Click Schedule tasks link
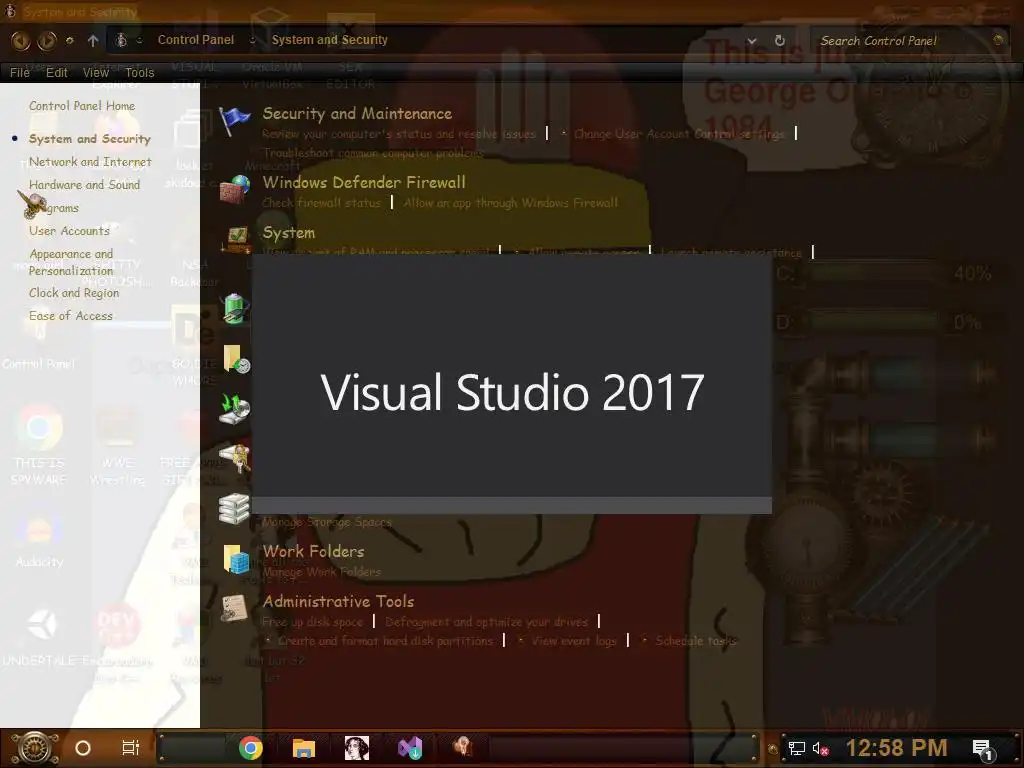 (x=696, y=641)
